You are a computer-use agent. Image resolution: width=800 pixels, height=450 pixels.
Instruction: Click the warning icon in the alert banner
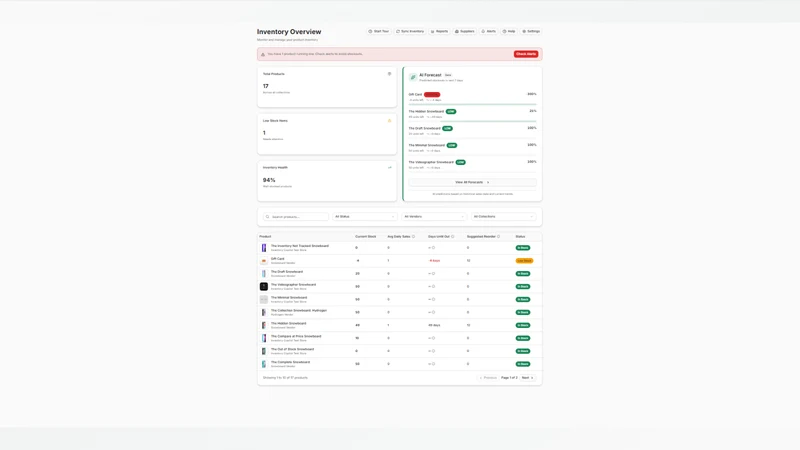(x=263, y=54)
